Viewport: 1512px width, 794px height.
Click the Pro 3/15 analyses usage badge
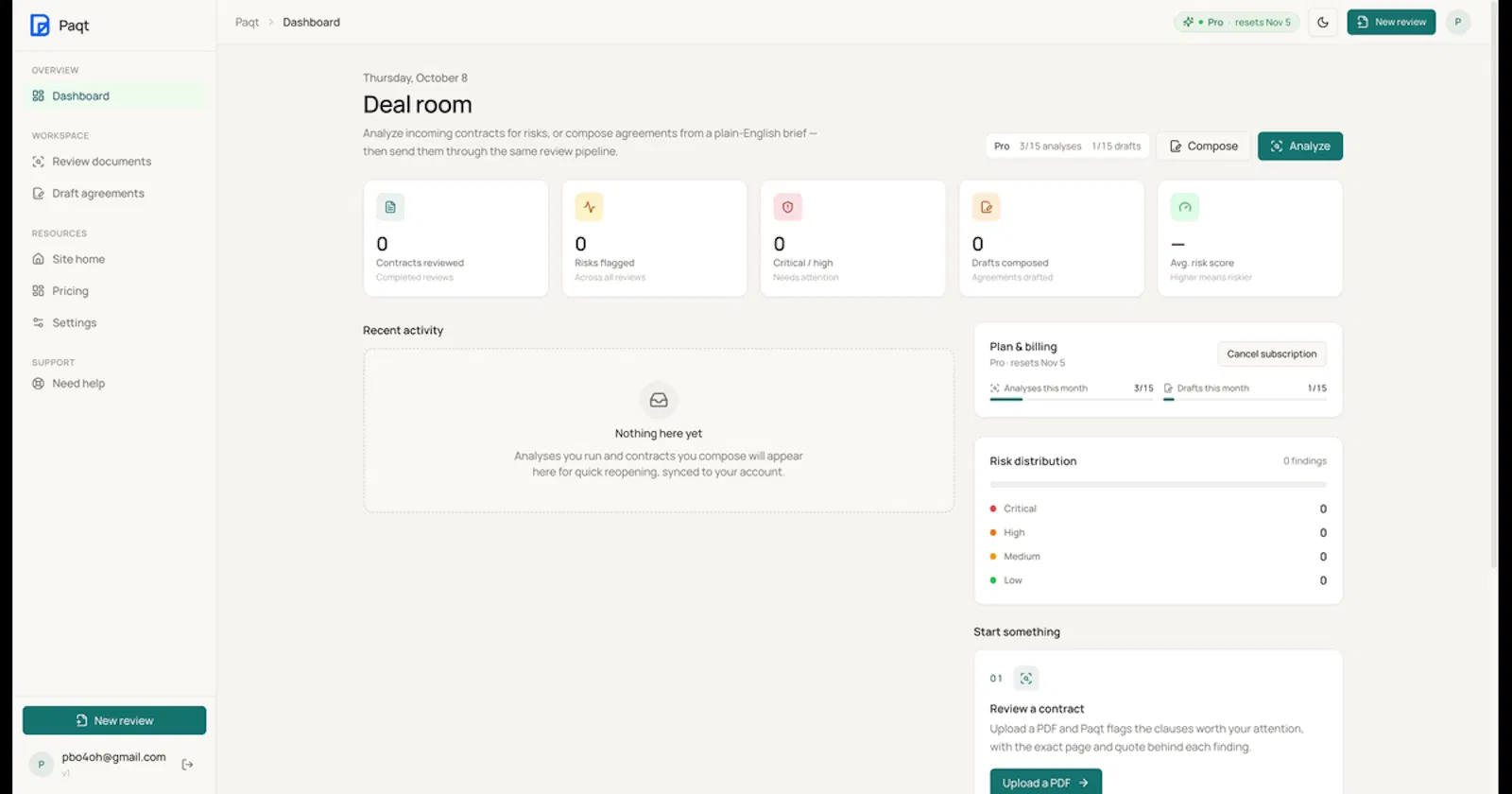click(x=1068, y=146)
